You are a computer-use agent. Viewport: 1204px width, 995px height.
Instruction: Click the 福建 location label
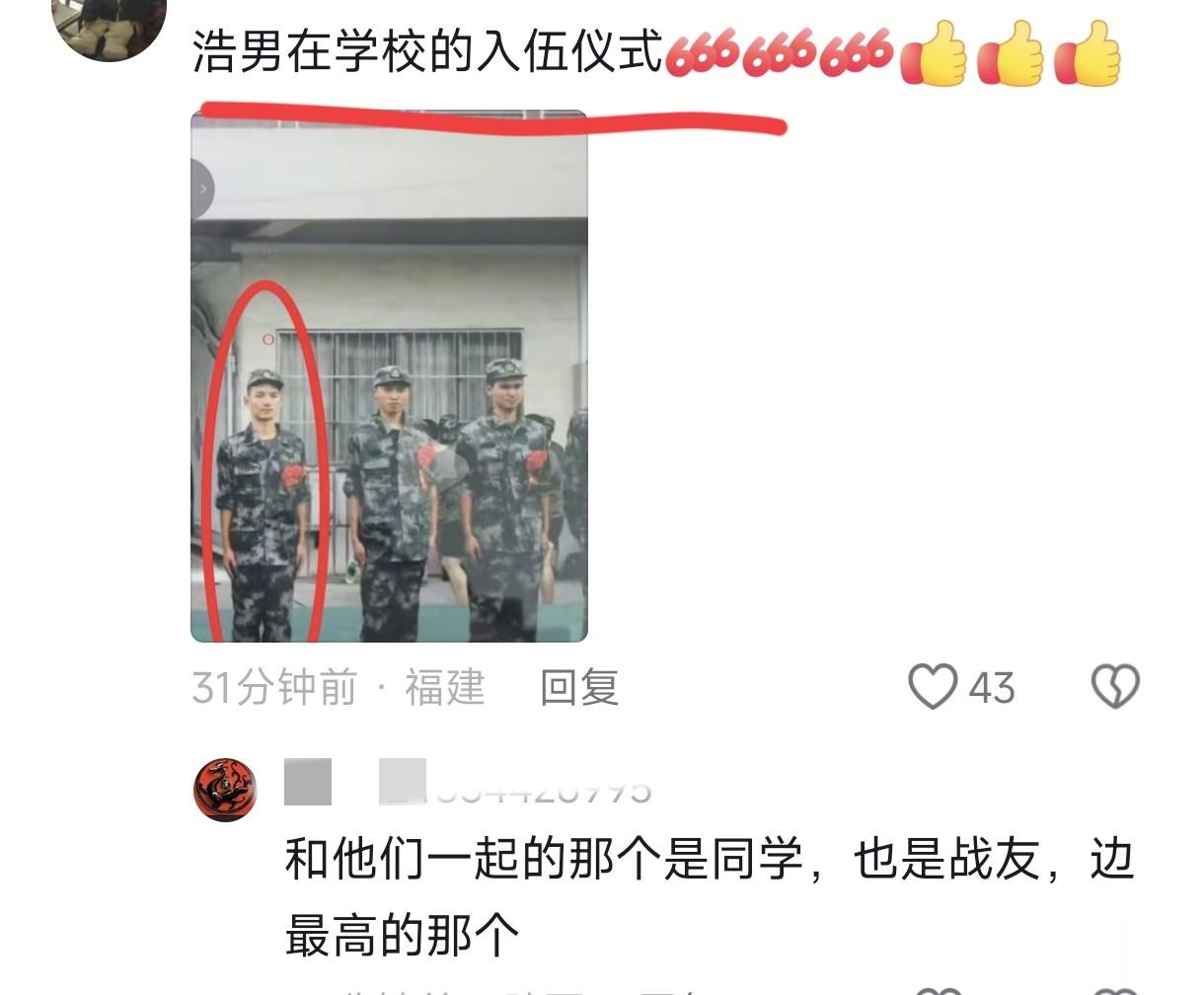click(x=445, y=687)
